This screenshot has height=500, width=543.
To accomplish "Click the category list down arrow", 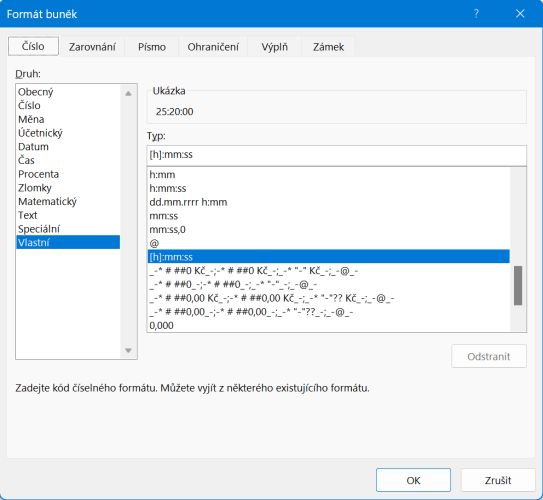I will [128, 350].
